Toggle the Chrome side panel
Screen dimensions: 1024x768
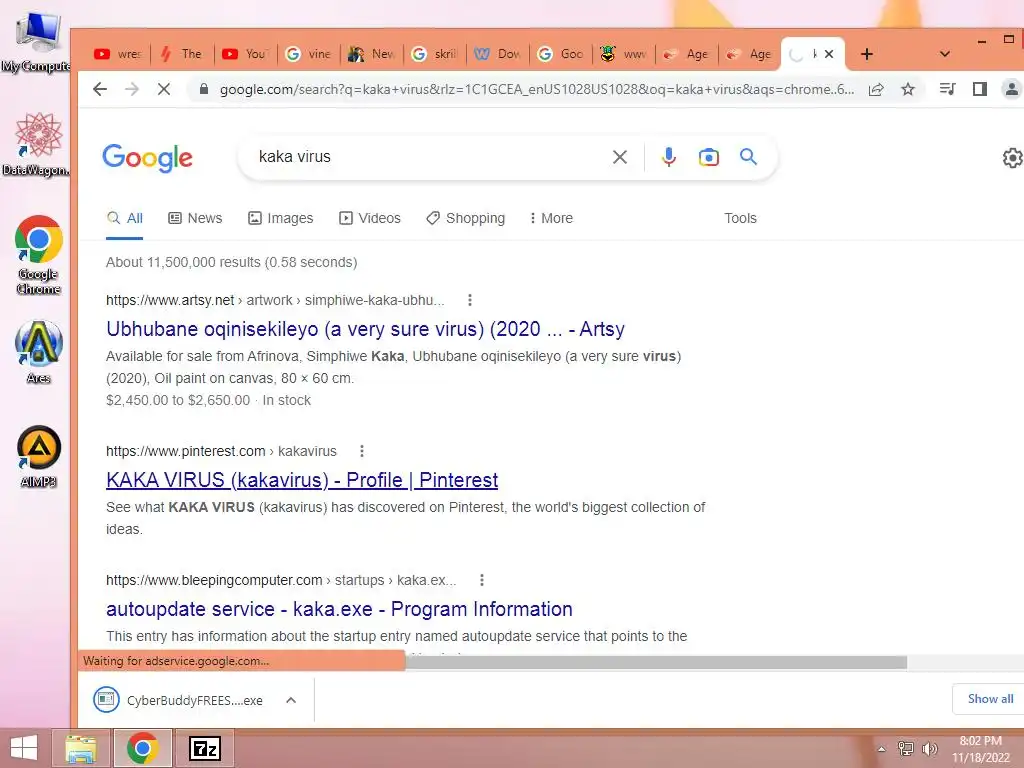pyautogui.click(x=980, y=89)
